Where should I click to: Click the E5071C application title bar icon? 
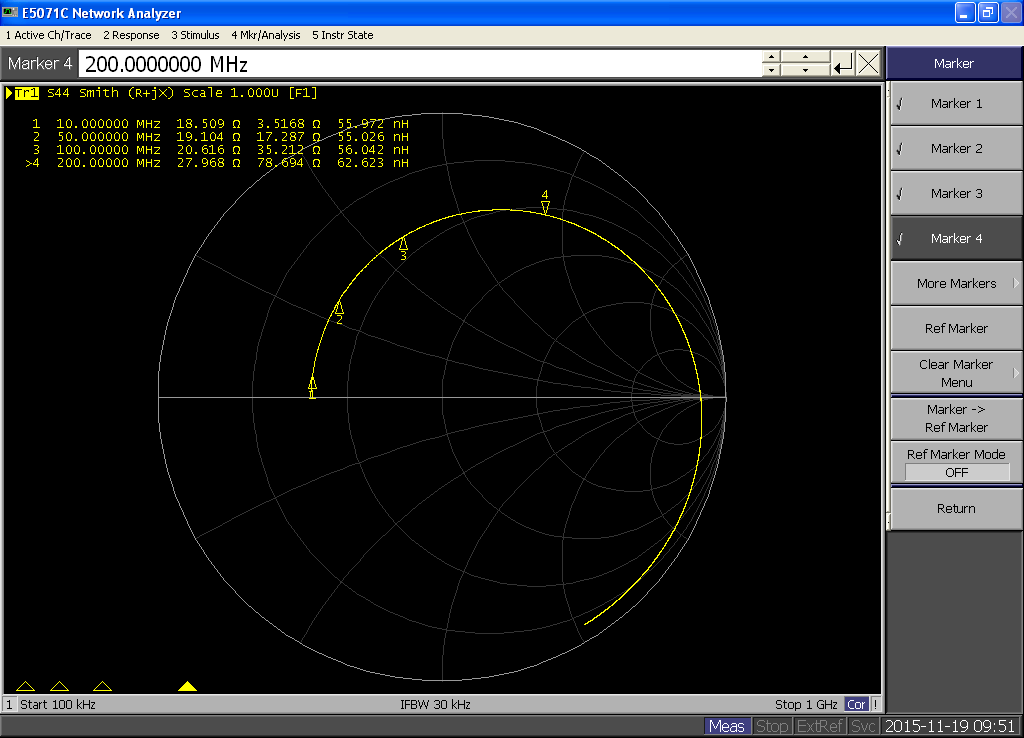click(x=10, y=12)
